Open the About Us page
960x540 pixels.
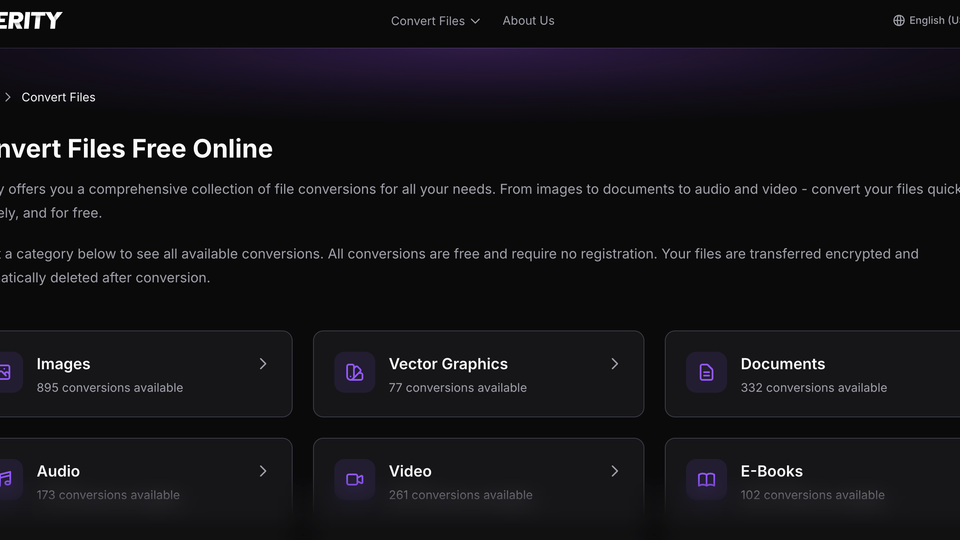point(528,20)
